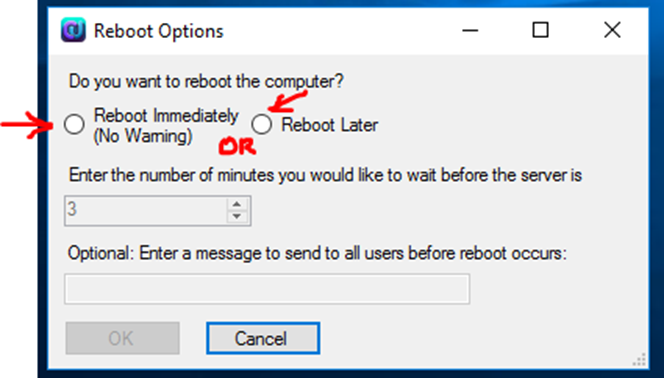Increase minutes with the up spinner arrow

[237, 204]
